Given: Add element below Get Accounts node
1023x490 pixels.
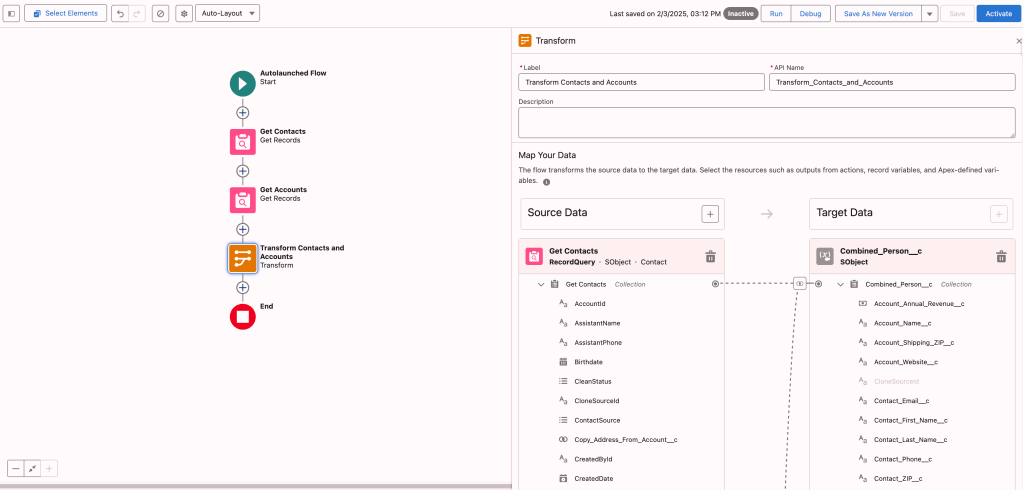Looking at the screenshot, I should (243, 229).
